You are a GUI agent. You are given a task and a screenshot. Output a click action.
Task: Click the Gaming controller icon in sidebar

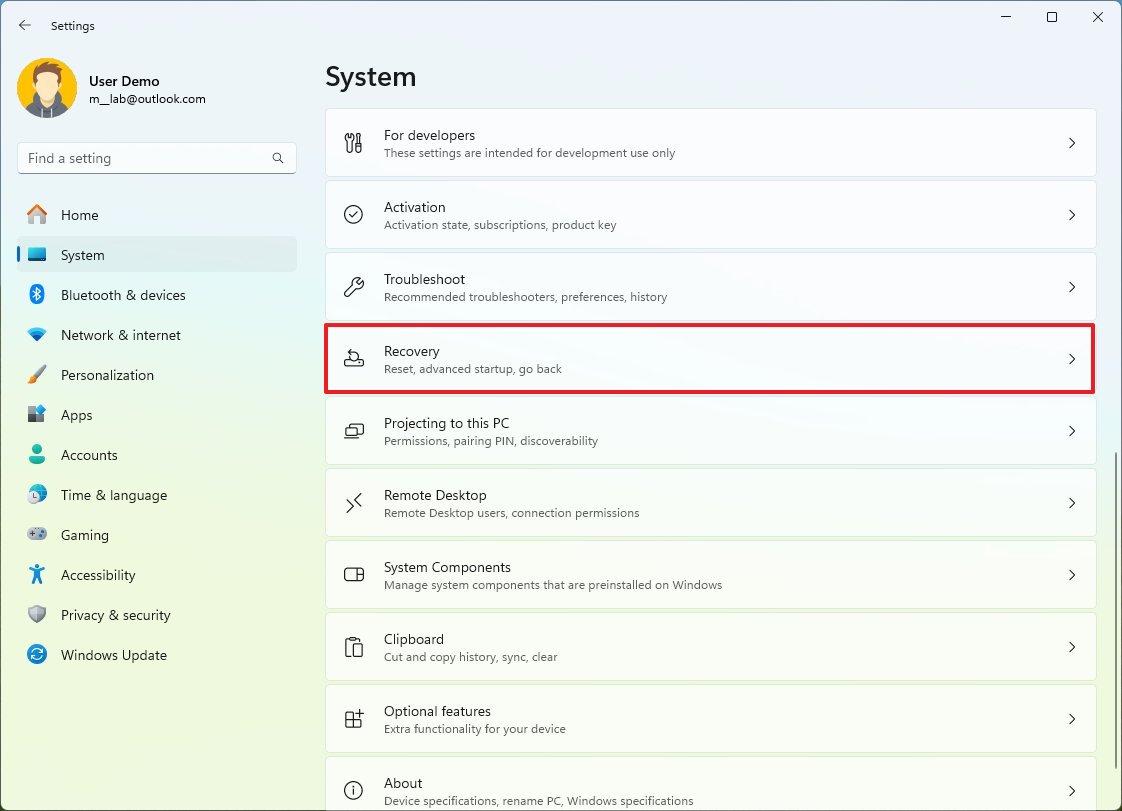tap(37, 535)
